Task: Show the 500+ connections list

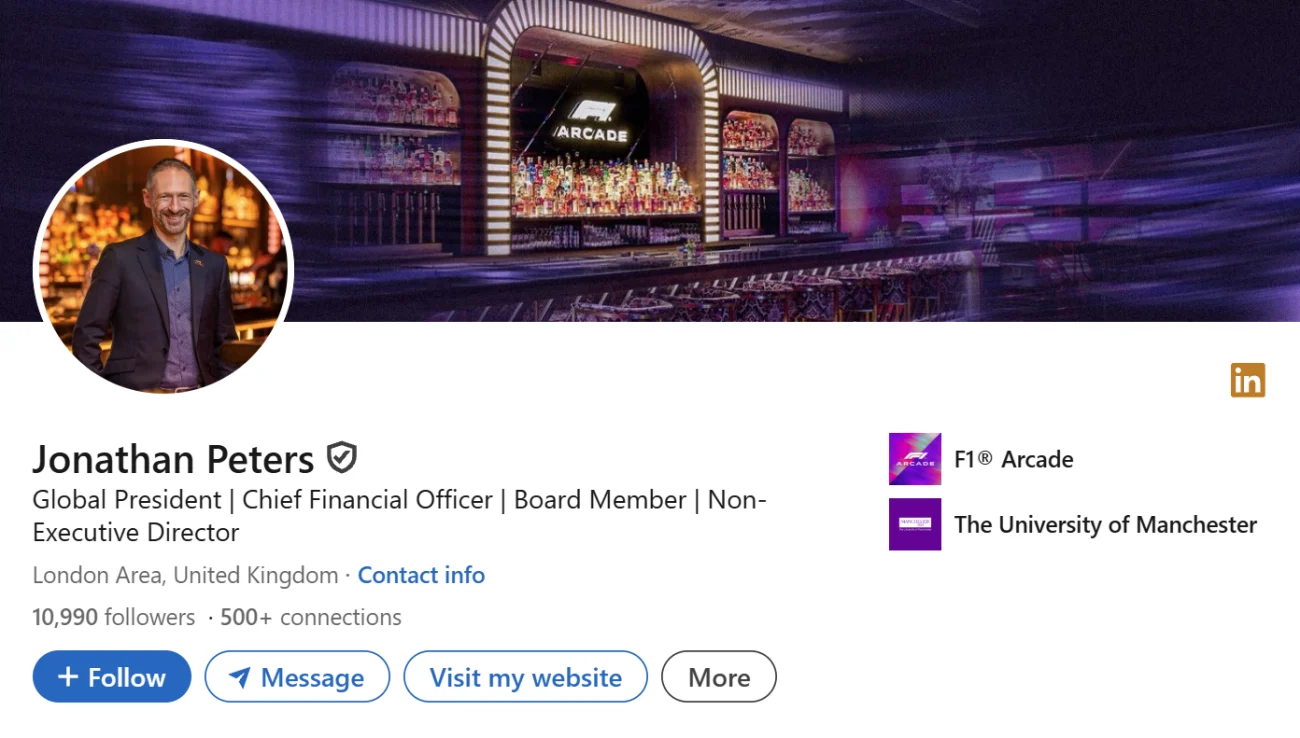Action: (x=310, y=617)
